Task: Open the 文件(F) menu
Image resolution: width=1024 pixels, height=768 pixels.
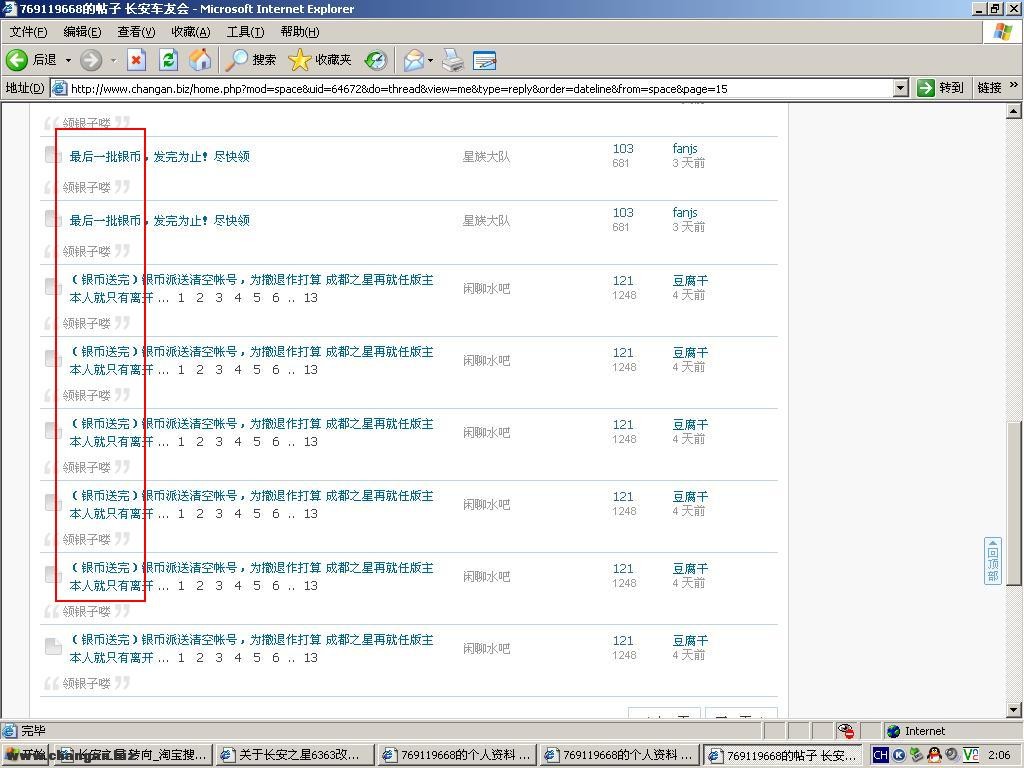Action: 27,32
